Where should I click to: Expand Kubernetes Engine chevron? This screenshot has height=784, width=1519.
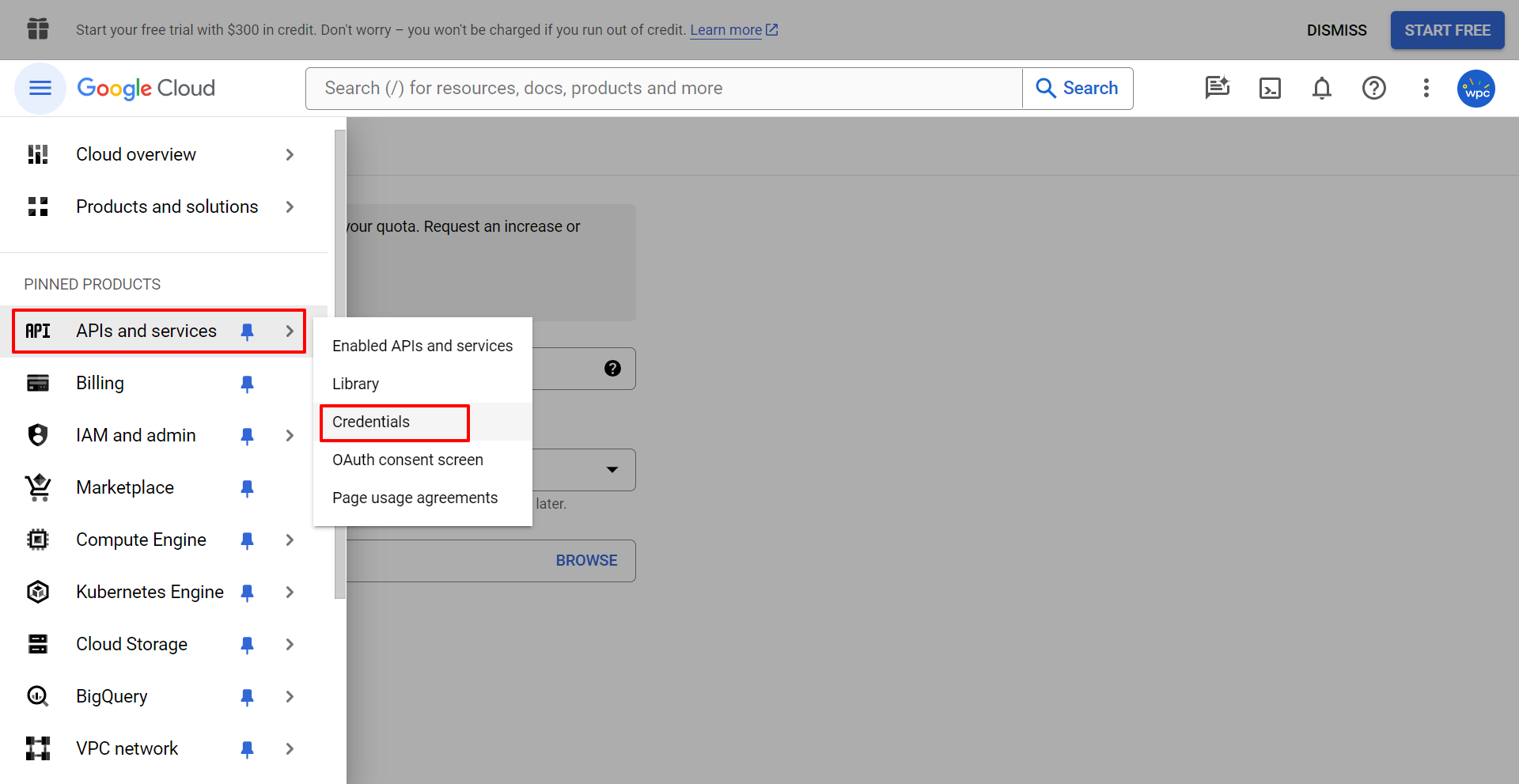[x=290, y=592]
